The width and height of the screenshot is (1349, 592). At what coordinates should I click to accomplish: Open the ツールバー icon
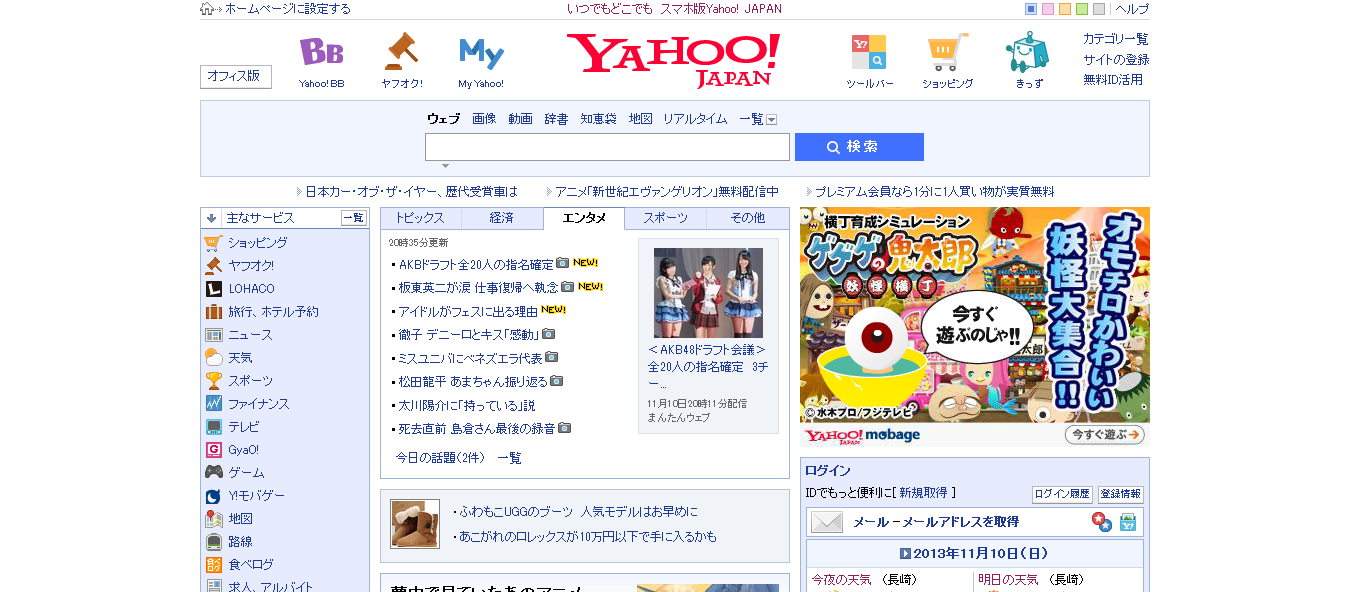click(869, 52)
